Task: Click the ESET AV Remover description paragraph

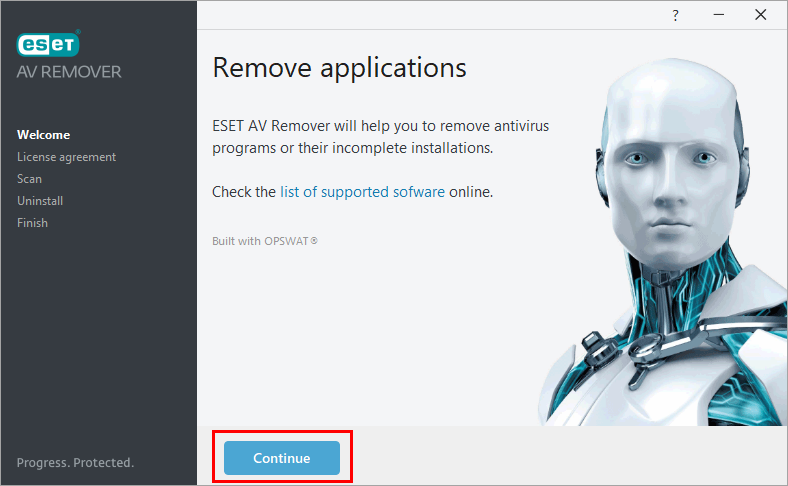Action: [x=380, y=137]
